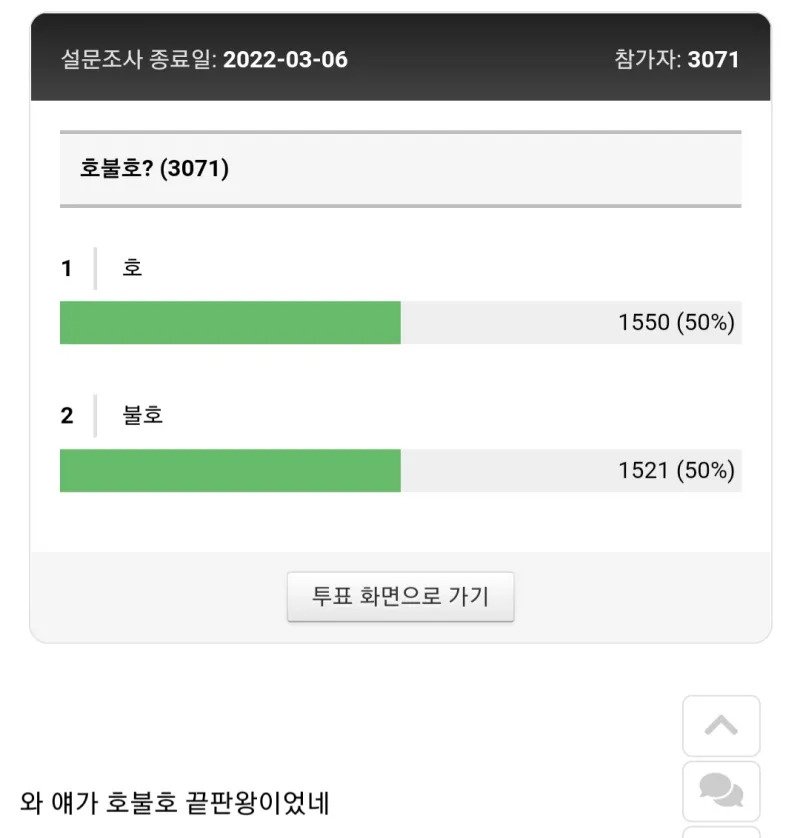Click the 참가자 label in the header
Viewport: 800px width, 838px height.
(647, 59)
